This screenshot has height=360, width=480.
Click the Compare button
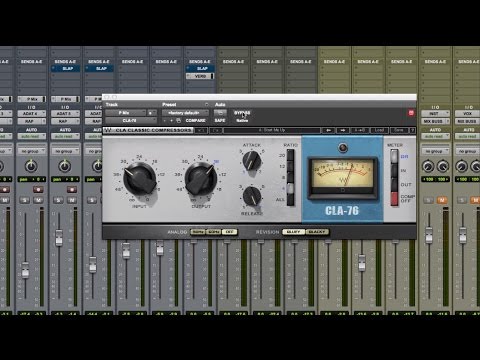point(195,120)
